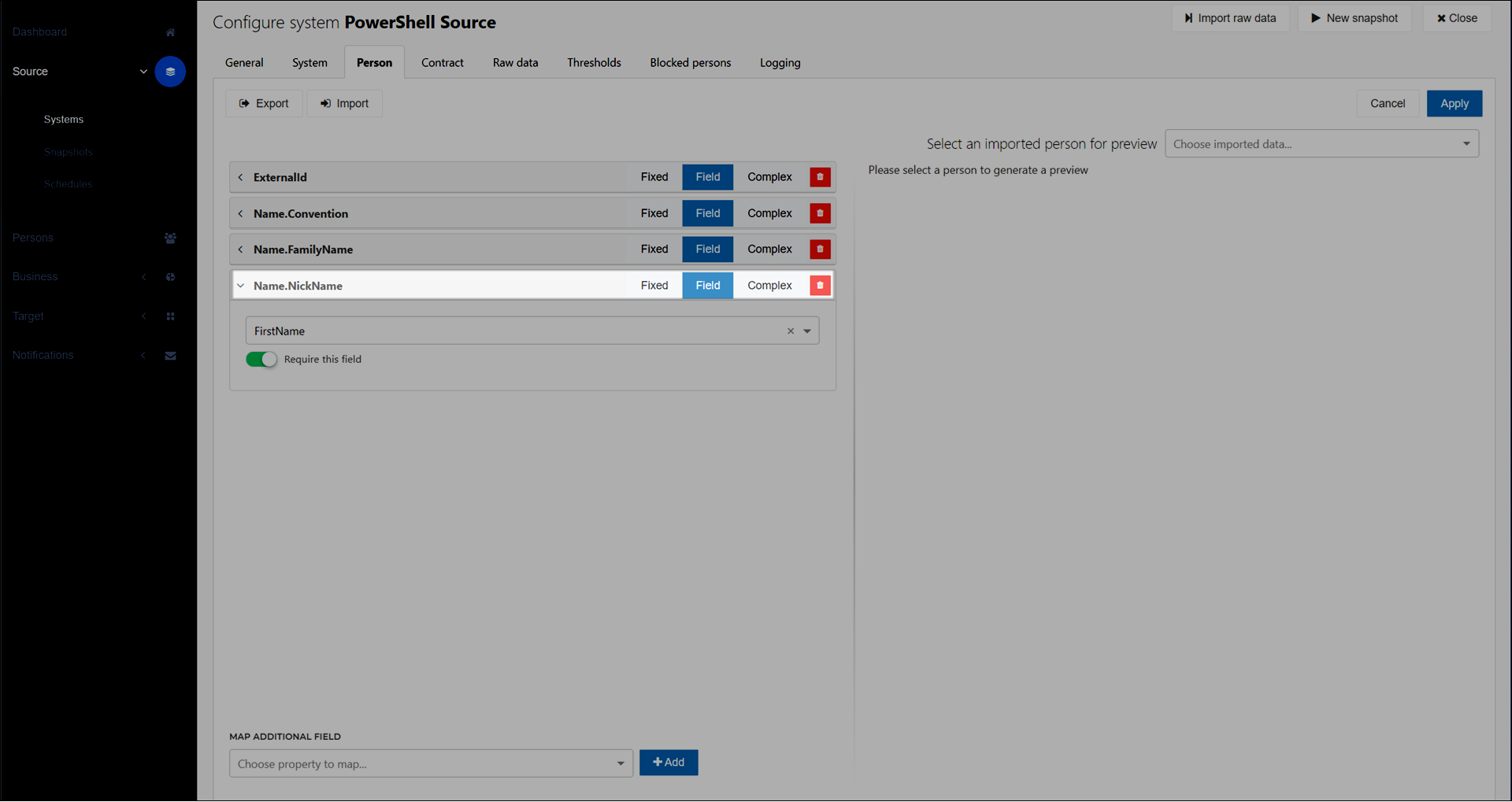Open Systems in the sidebar
The image size is (1512, 802).
[x=64, y=120]
